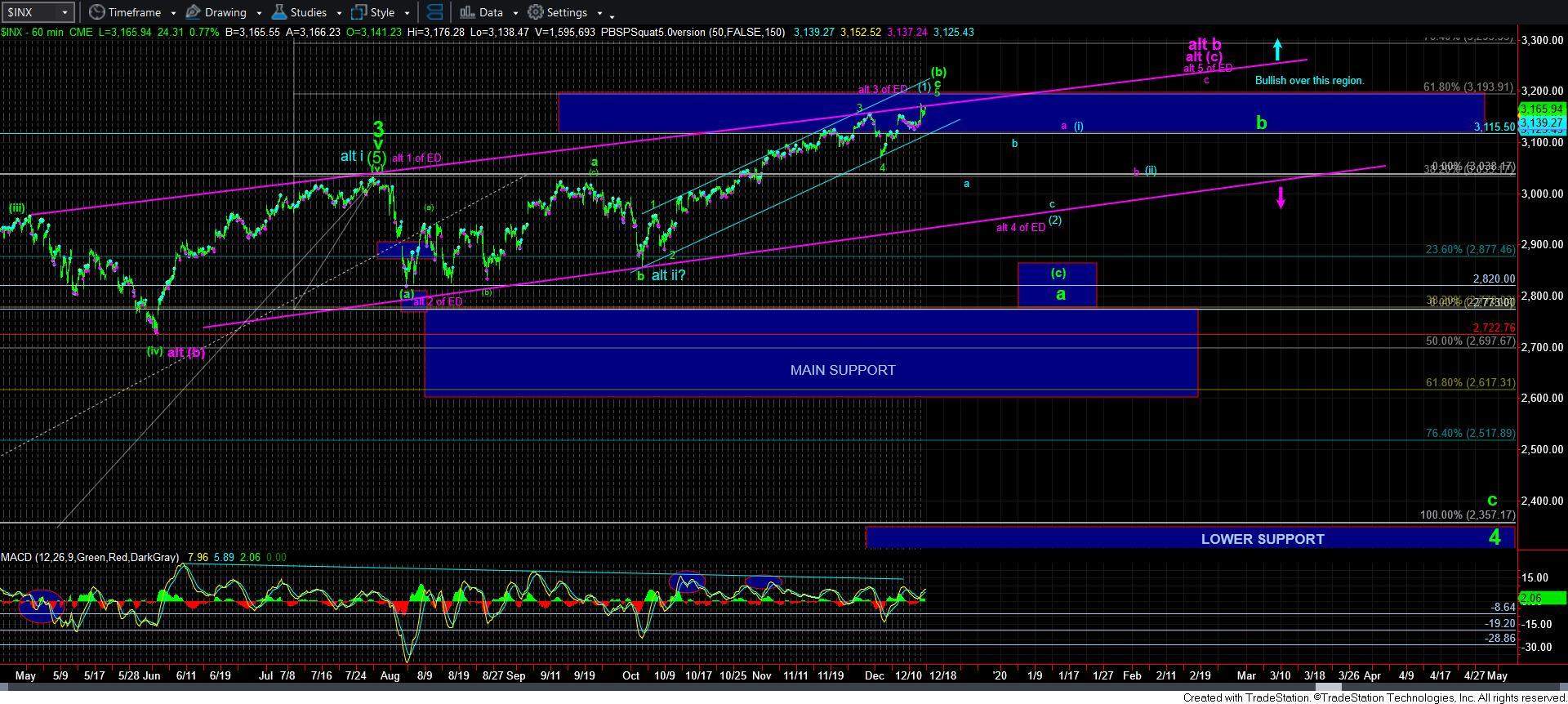Click the green 3,165.94 last price marker

[1541, 109]
